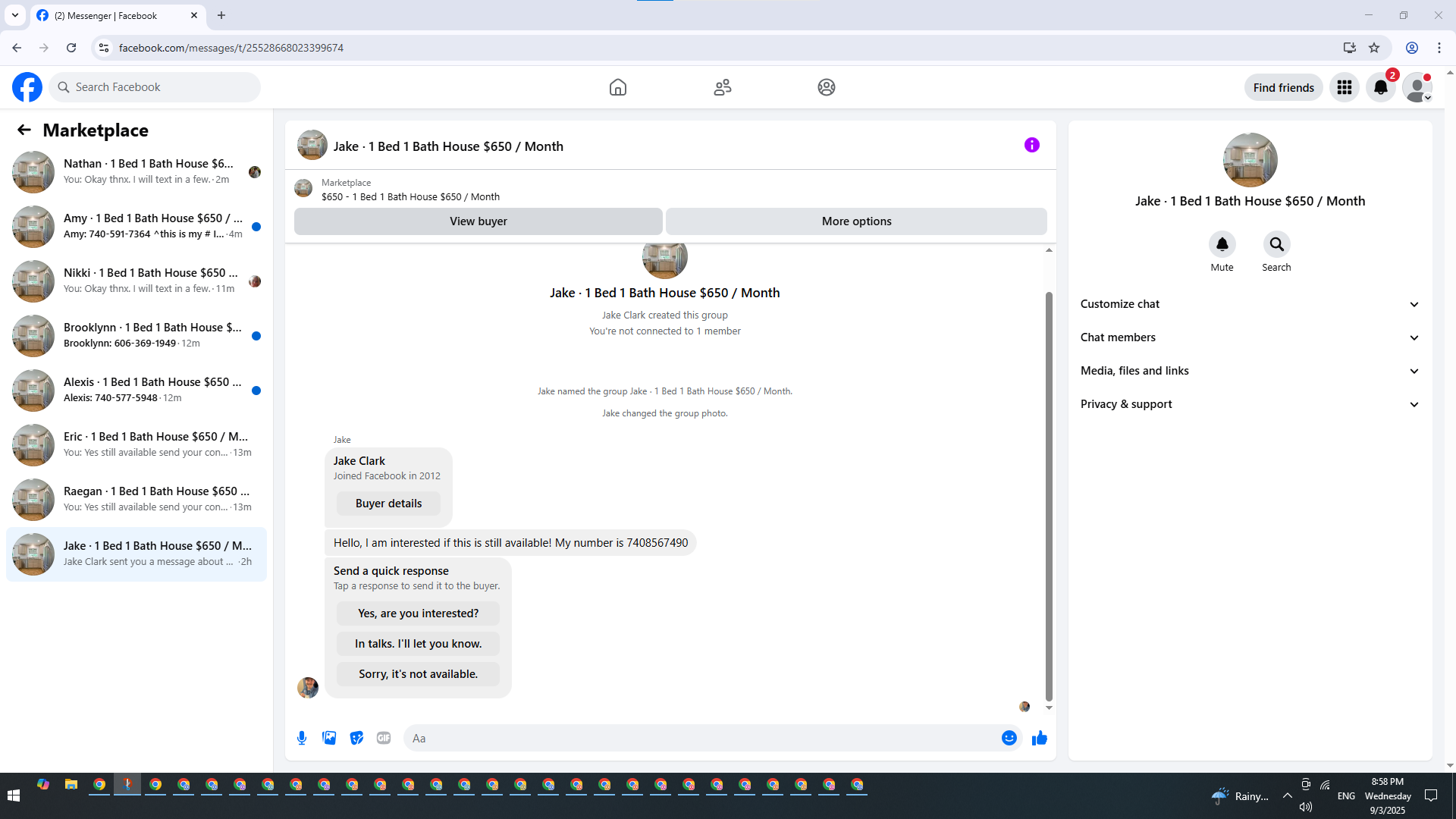The image size is (1456, 819).
Task: Open the emoji picker in message box
Action: (1009, 738)
